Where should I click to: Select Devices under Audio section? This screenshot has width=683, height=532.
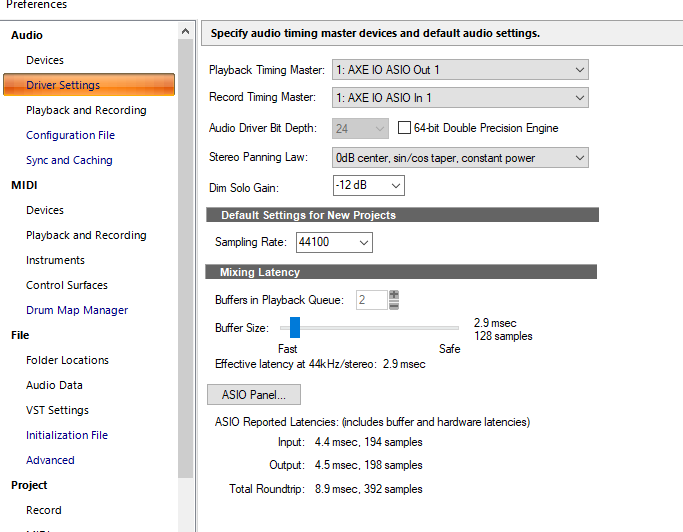coord(45,60)
